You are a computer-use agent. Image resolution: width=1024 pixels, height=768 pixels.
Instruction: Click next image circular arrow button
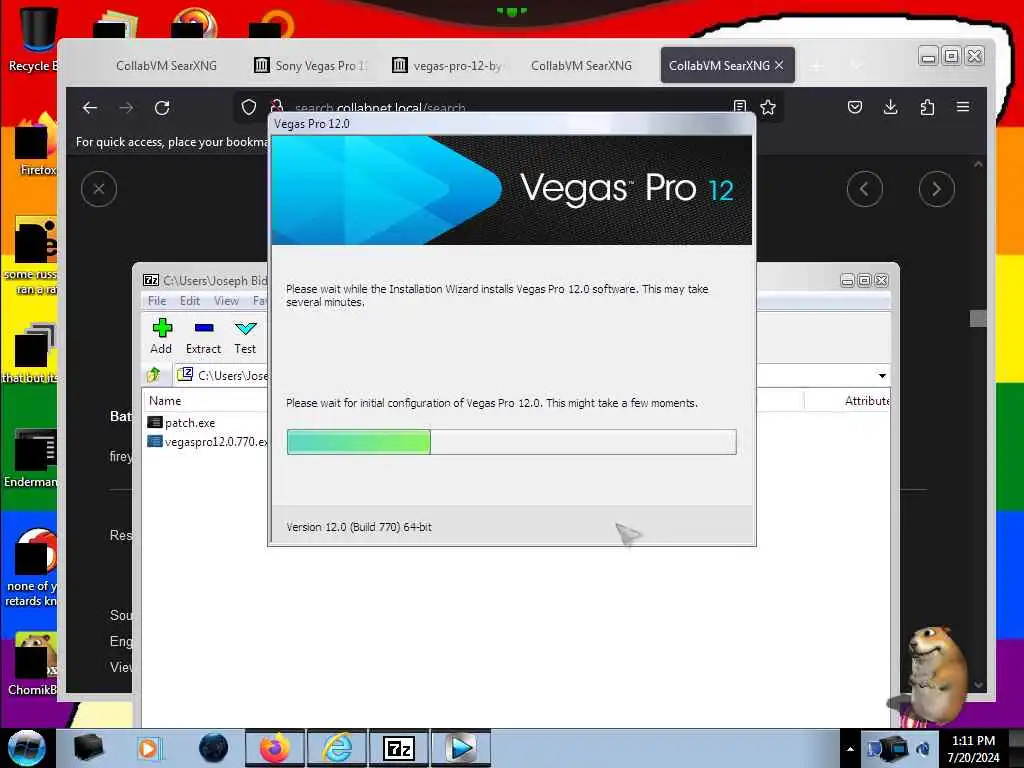pos(936,189)
